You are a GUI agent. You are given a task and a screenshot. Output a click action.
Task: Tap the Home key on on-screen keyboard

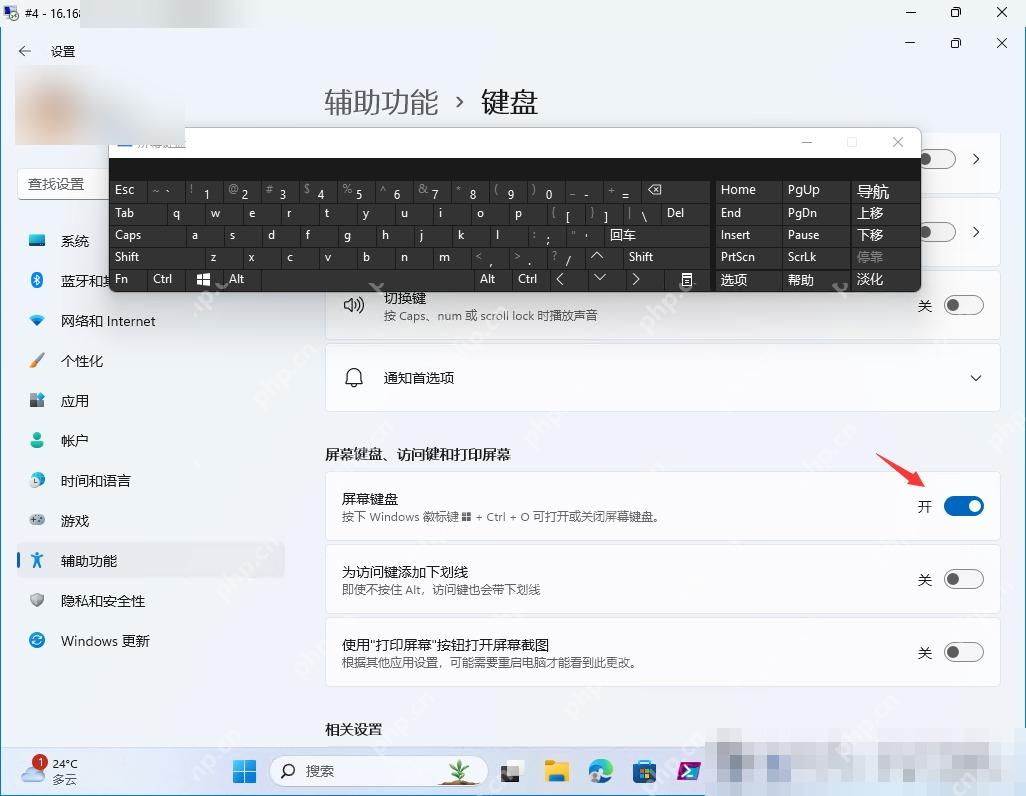pos(748,190)
